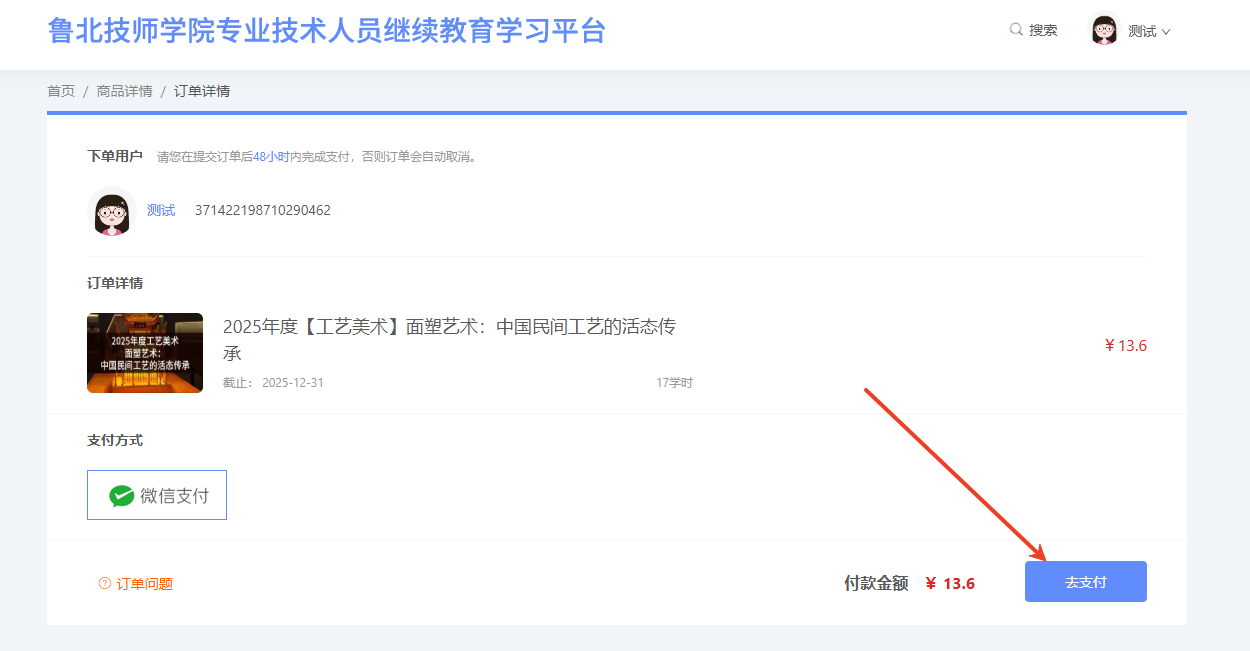The width and height of the screenshot is (1250, 651).
Task: Go to 商品详情 breadcrumb
Action: point(124,91)
